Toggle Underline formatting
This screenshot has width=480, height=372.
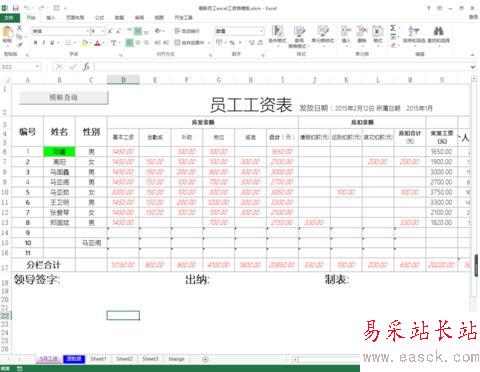[52, 42]
